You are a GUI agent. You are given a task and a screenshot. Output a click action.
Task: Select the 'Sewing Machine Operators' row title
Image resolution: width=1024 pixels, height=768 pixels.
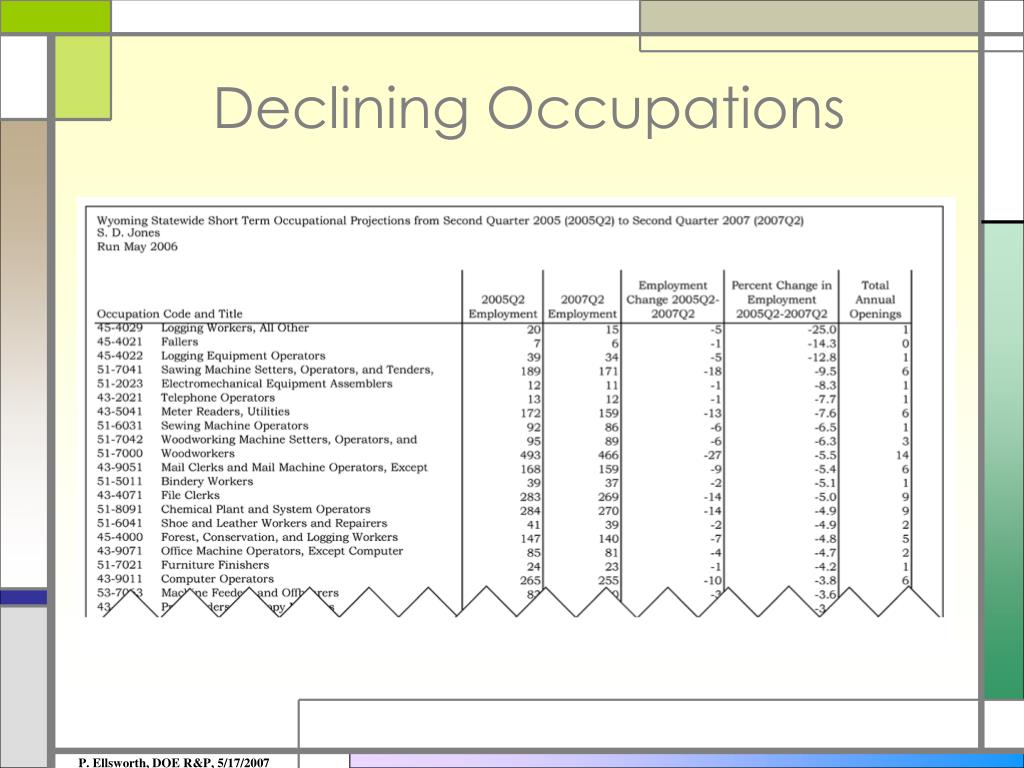pyautogui.click(x=234, y=426)
